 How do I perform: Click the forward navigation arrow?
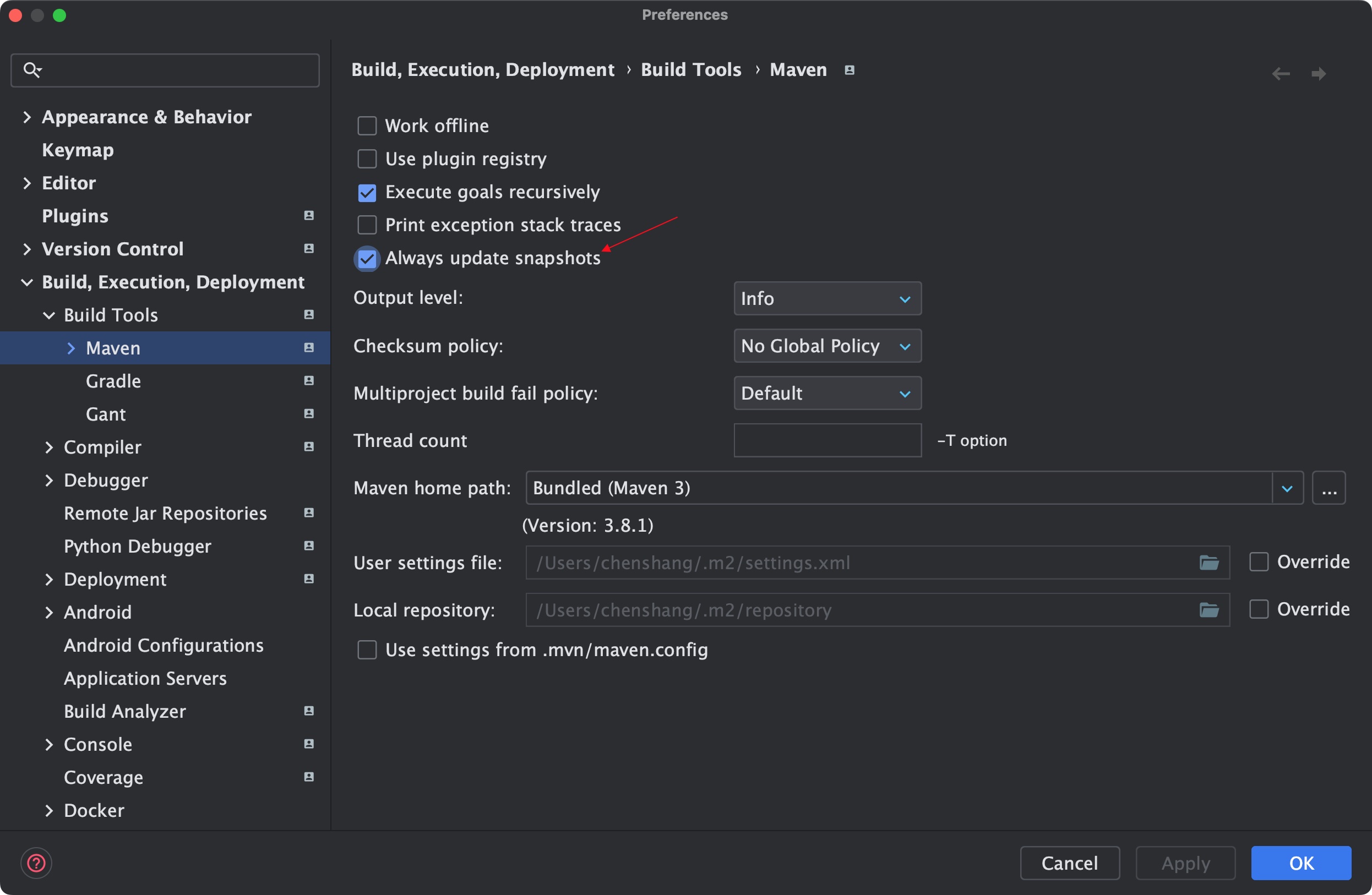1319,74
